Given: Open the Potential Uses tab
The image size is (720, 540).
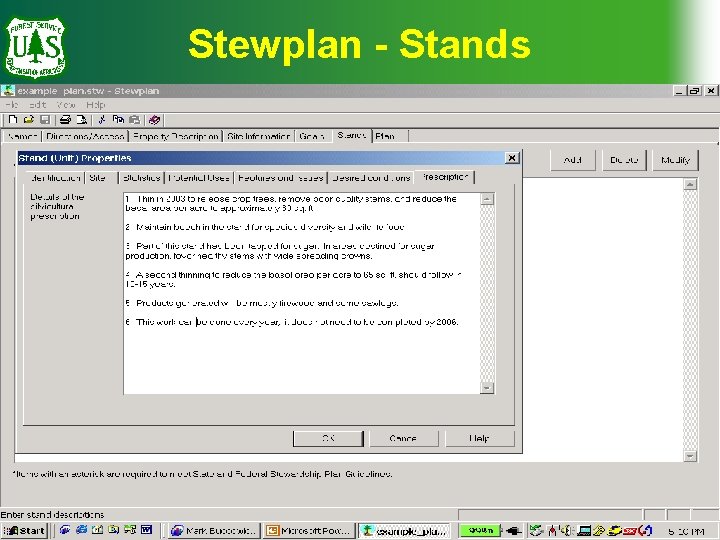Looking at the screenshot, I should (199, 178).
